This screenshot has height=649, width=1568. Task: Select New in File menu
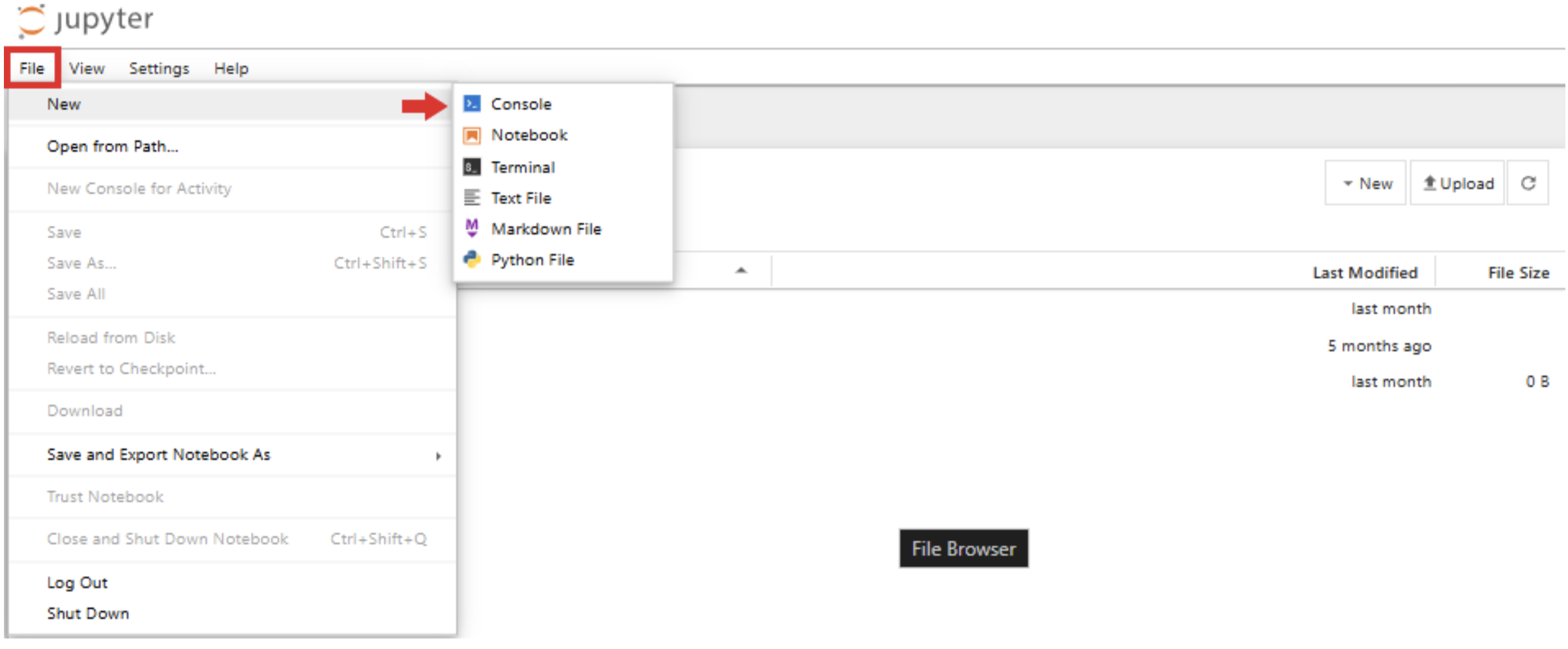(231, 104)
